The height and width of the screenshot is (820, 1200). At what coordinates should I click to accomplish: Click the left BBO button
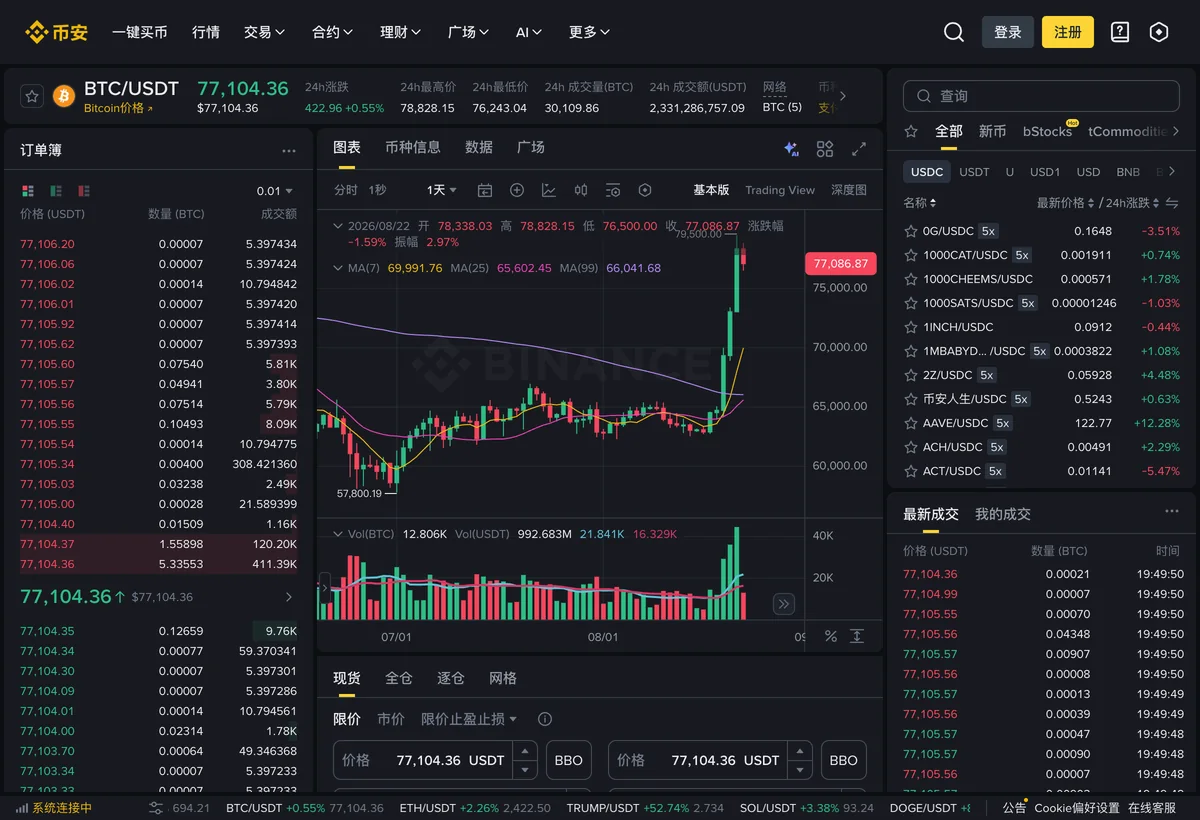click(569, 760)
